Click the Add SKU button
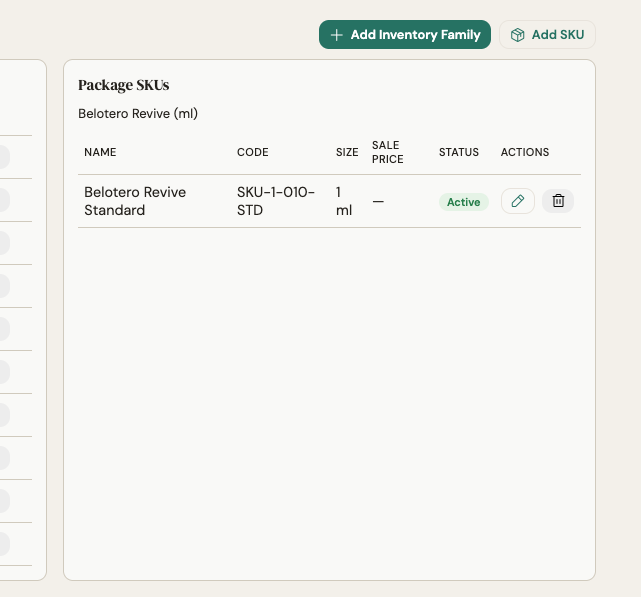The image size is (641, 597). 547,35
